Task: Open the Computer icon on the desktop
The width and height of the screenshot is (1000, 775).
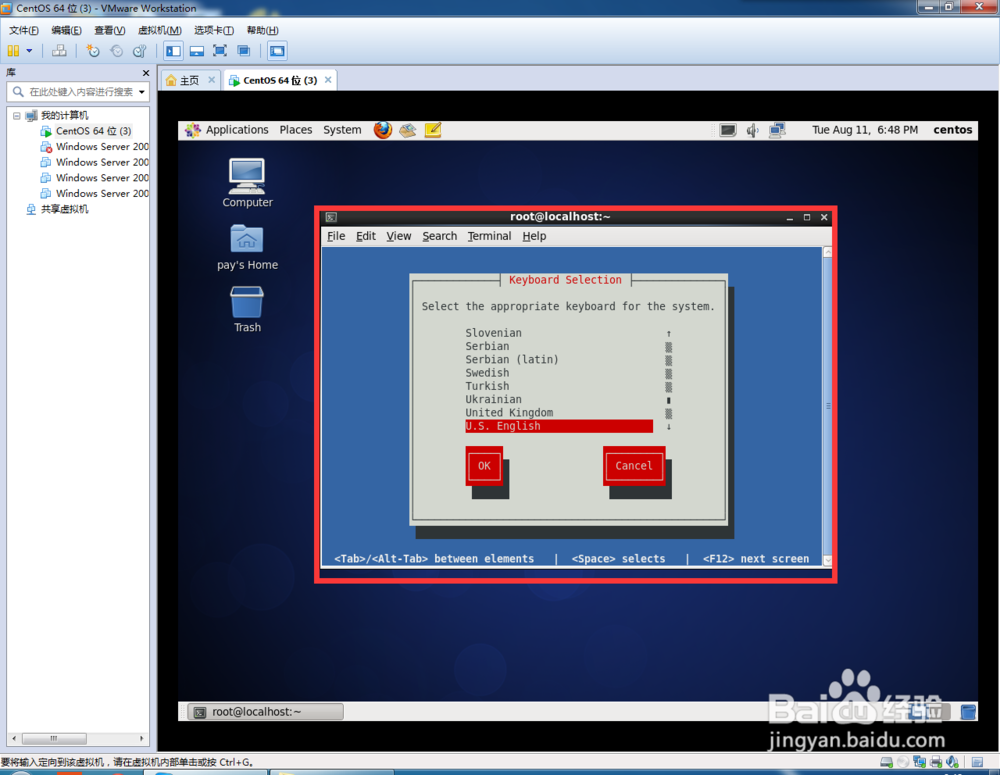Action: [x=246, y=175]
